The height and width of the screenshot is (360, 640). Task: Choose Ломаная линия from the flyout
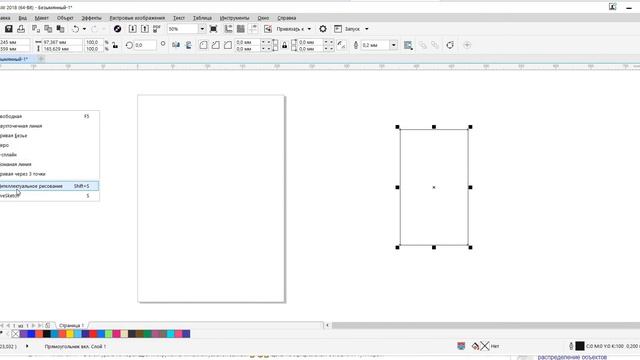tap(49, 164)
